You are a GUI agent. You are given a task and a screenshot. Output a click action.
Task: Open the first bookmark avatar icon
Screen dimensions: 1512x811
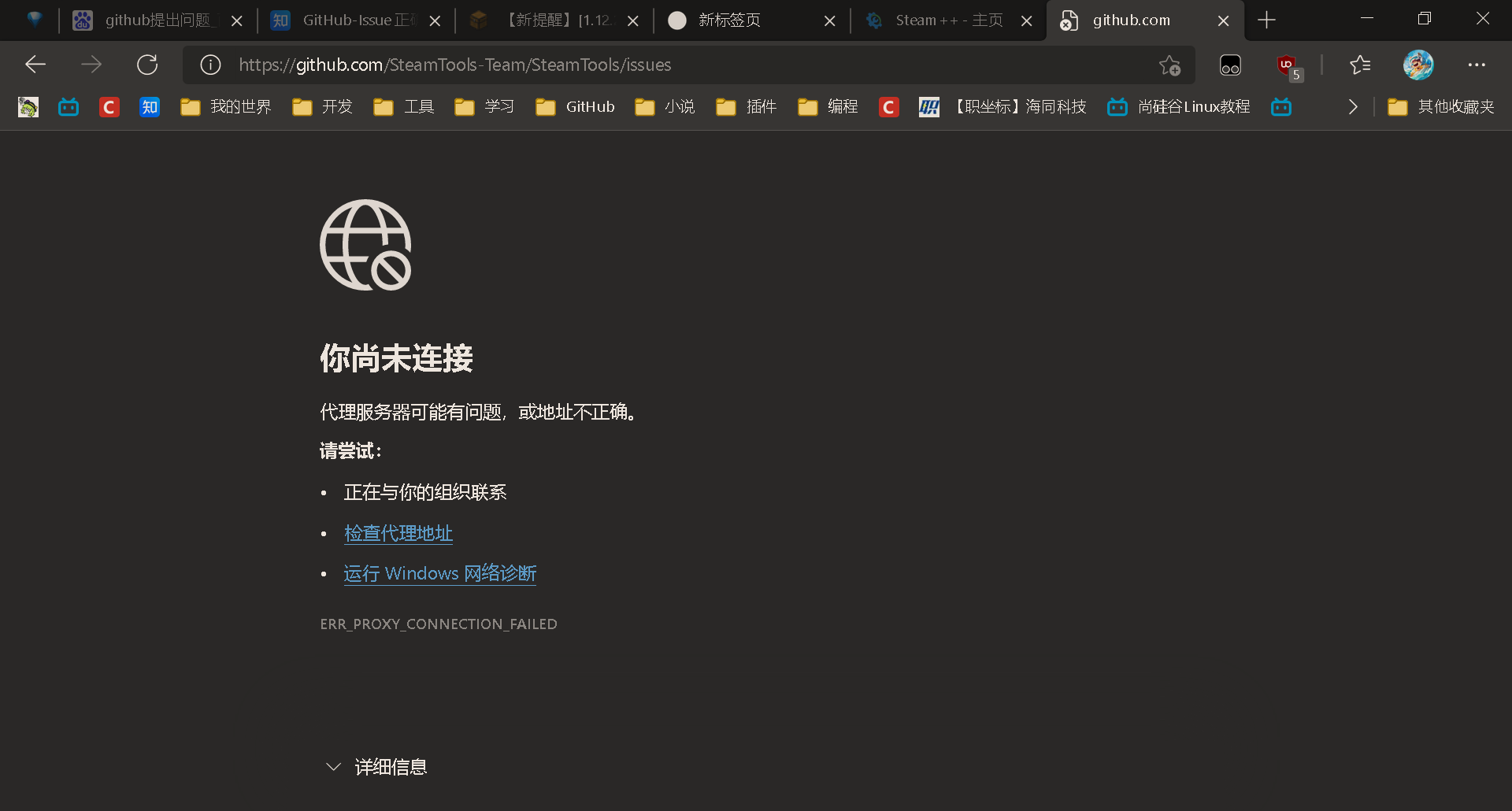(28, 107)
